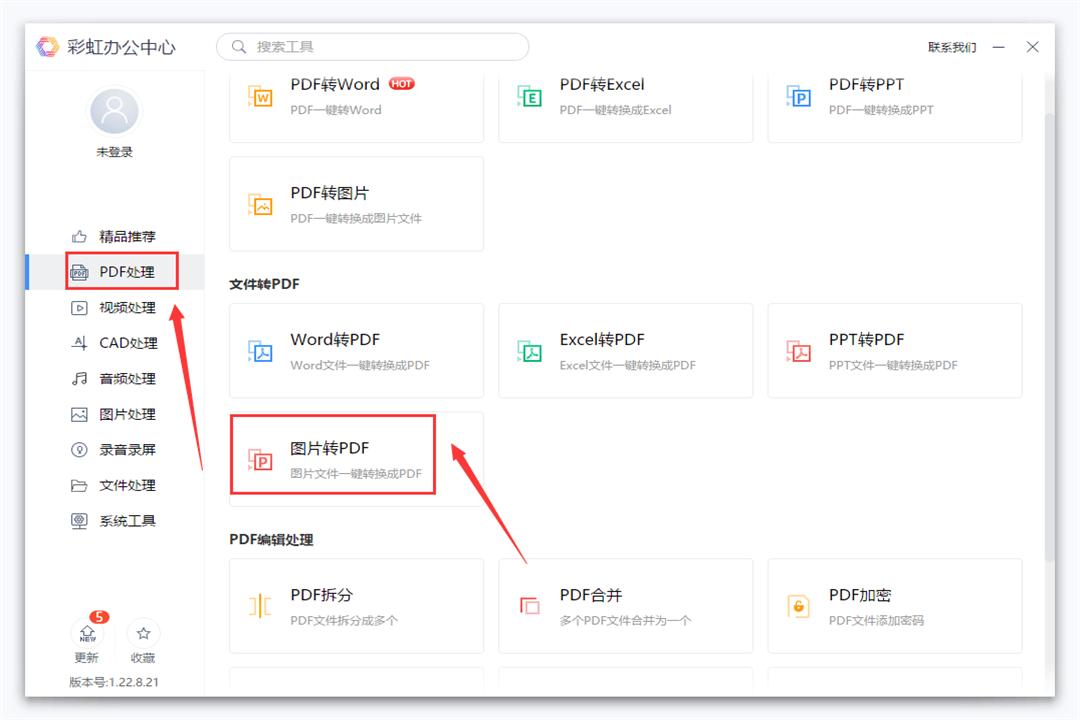This screenshot has height=720, width=1080.
Task: Click the 搜索工具 search field
Action: 372,46
